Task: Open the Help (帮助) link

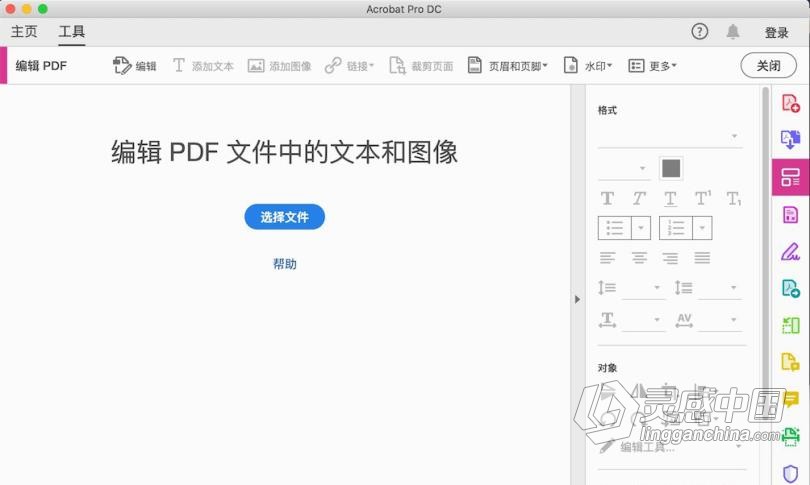Action: tap(285, 264)
